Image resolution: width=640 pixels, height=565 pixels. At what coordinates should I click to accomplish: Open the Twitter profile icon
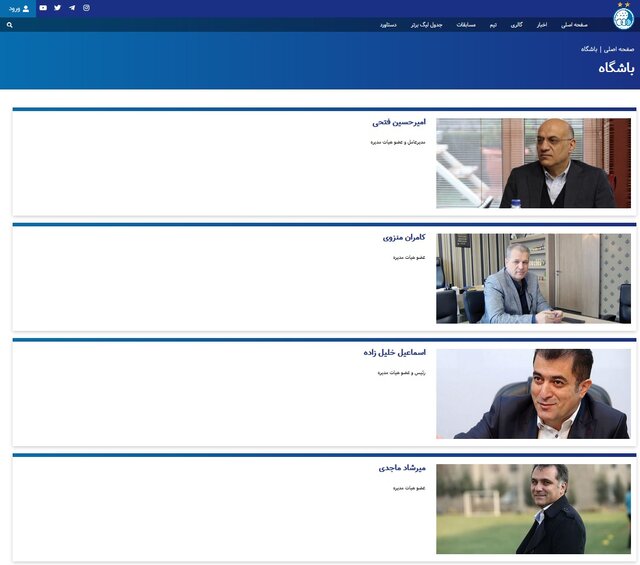[58, 8]
